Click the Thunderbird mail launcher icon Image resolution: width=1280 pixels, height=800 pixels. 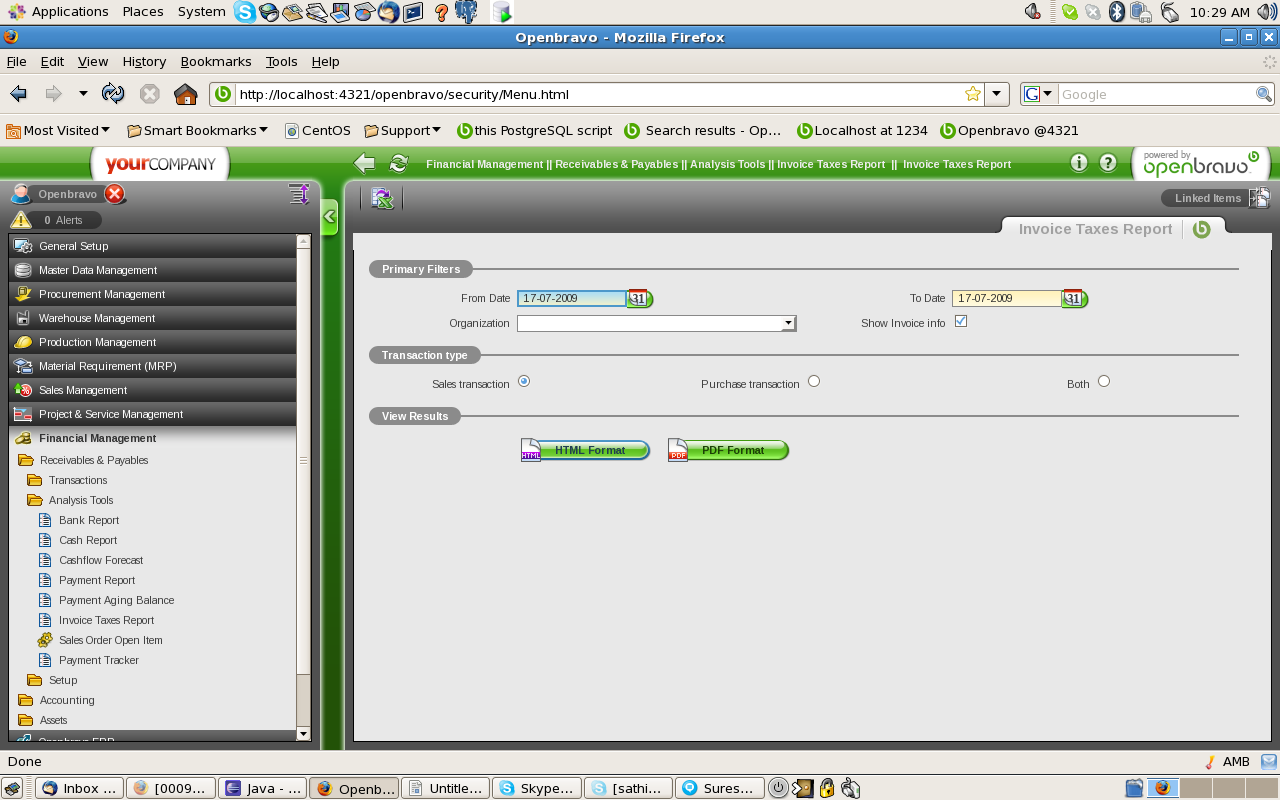pyautogui.click(x=388, y=12)
